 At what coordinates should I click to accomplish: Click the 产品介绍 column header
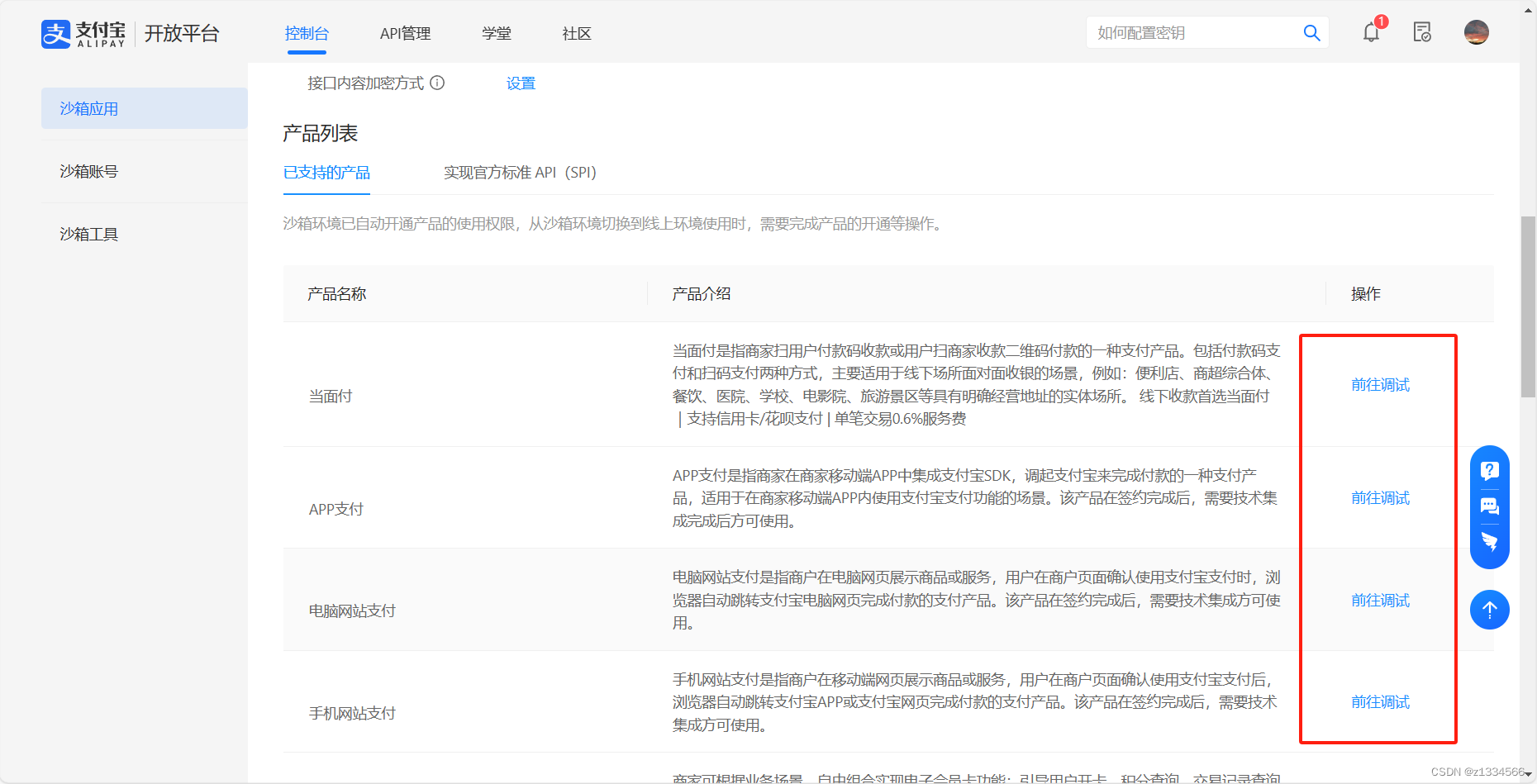(702, 294)
